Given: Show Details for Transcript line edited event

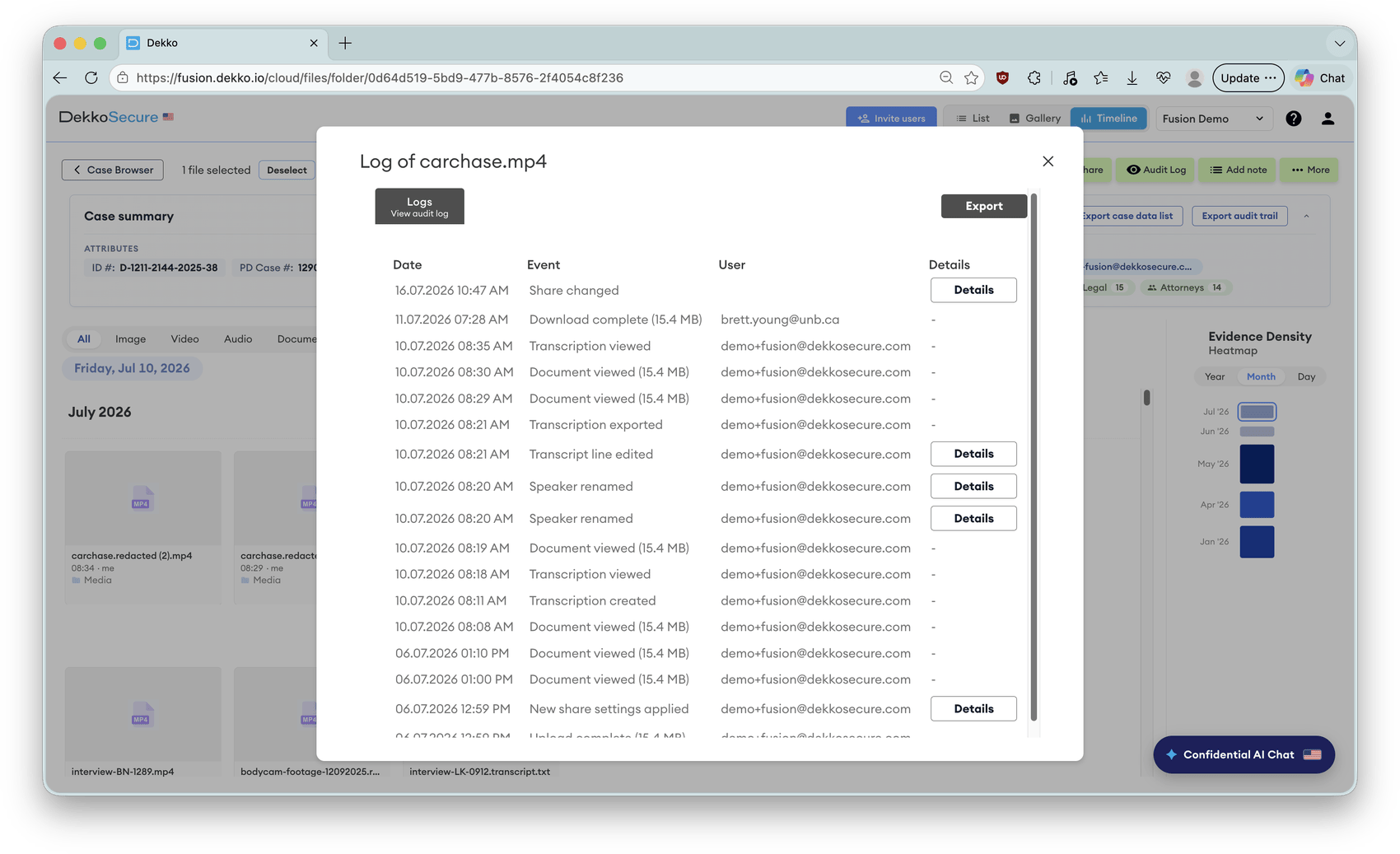Looking at the screenshot, I should pos(973,454).
